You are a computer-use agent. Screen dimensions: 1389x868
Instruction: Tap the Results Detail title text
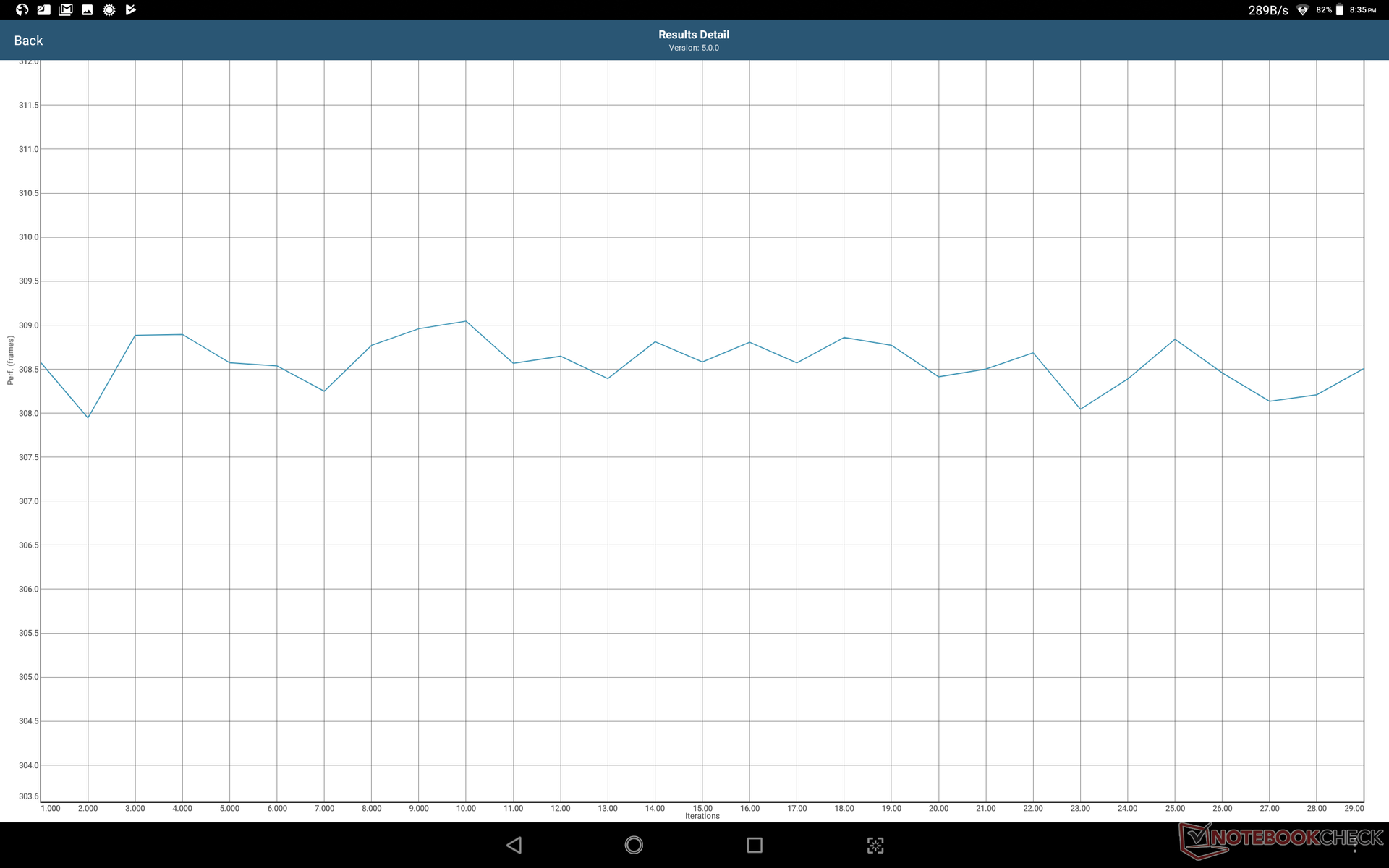click(x=693, y=35)
